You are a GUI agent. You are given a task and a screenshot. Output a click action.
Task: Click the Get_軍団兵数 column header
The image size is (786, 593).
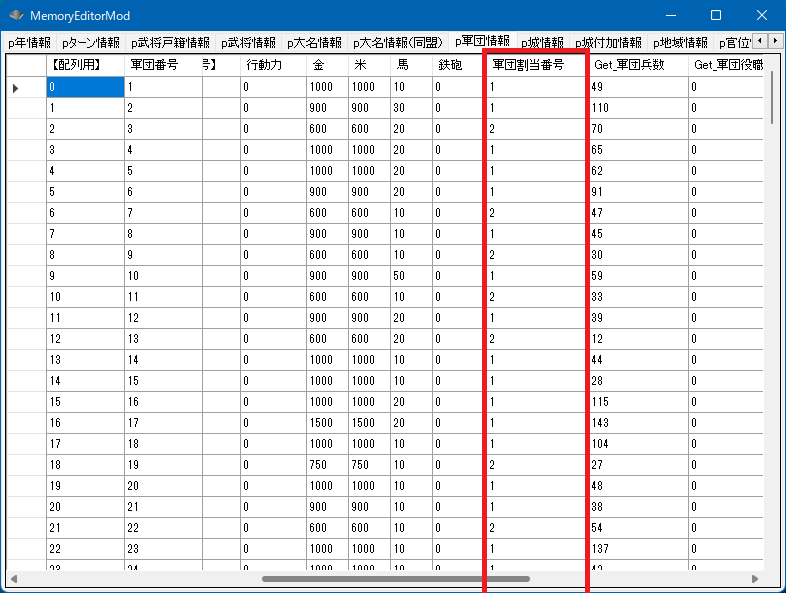coord(637,65)
